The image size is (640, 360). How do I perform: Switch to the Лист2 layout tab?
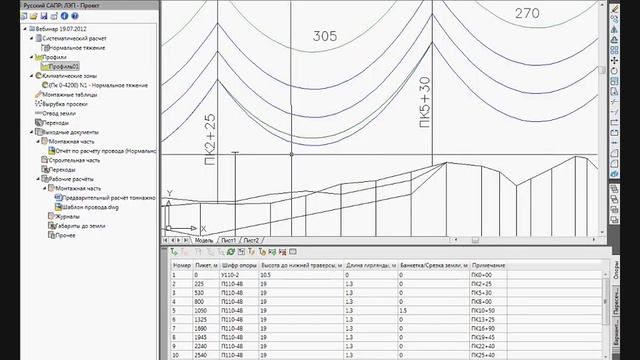tap(251, 240)
